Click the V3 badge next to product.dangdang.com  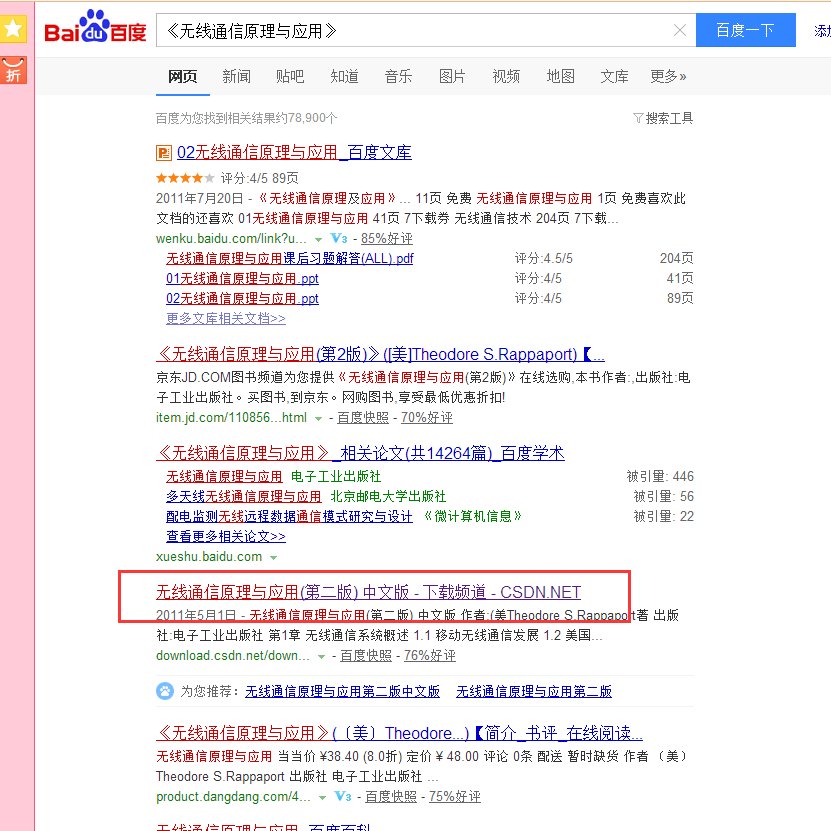pyautogui.click(x=345, y=797)
